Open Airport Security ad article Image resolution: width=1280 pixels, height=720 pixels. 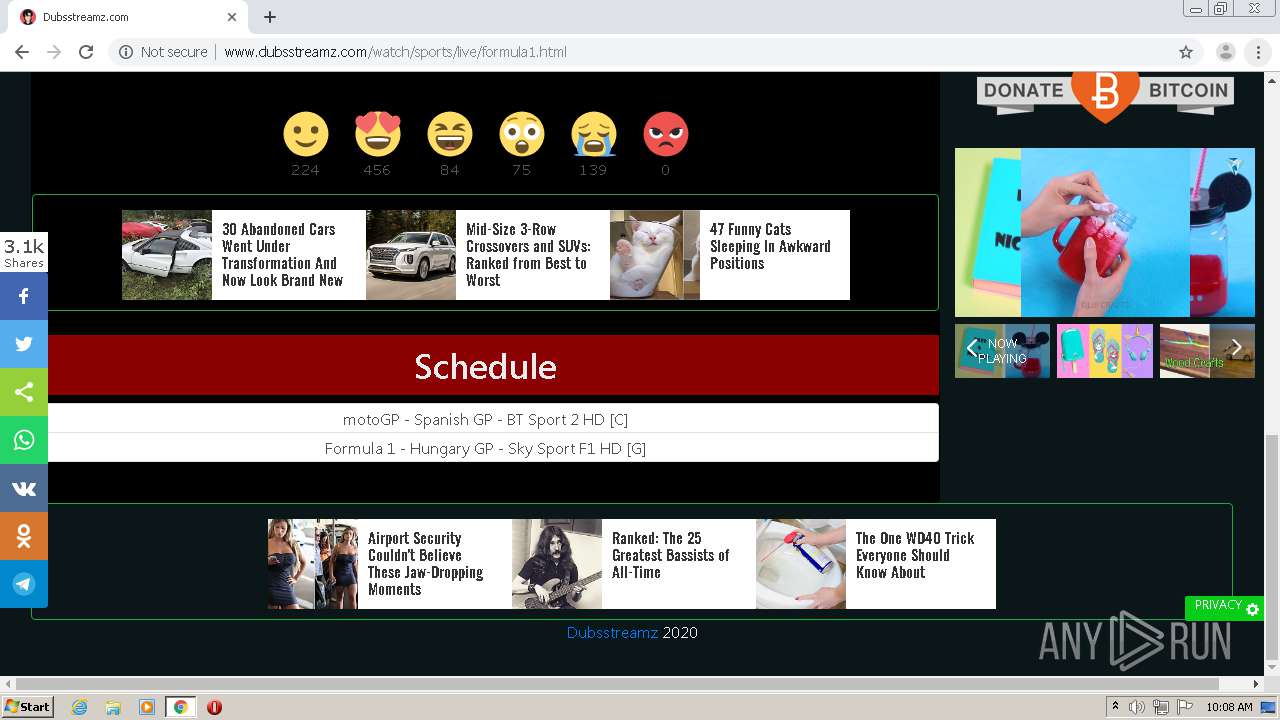click(390, 564)
